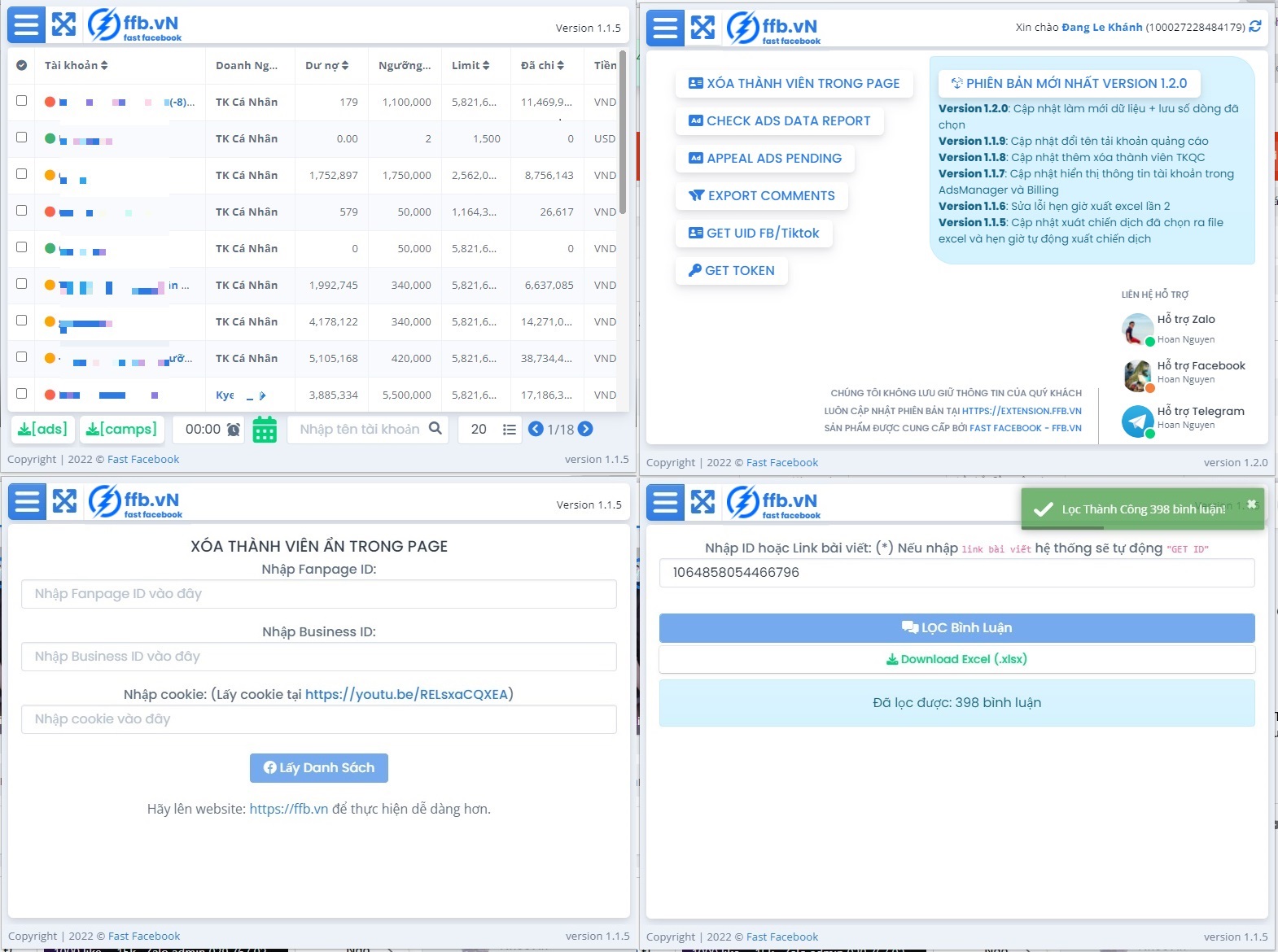Click the Ngưỡng column header
1278x952 pixels.
point(405,65)
